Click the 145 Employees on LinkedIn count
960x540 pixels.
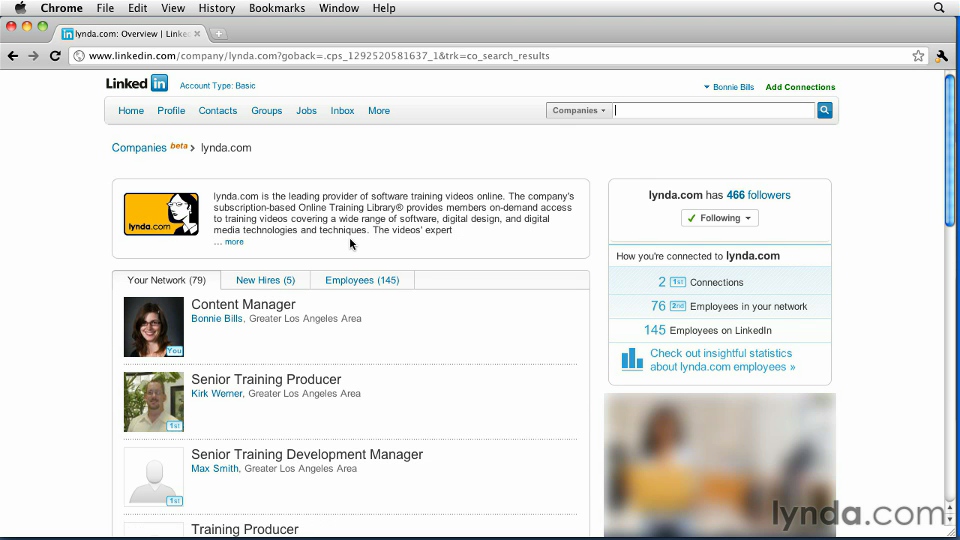click(654, 330)
